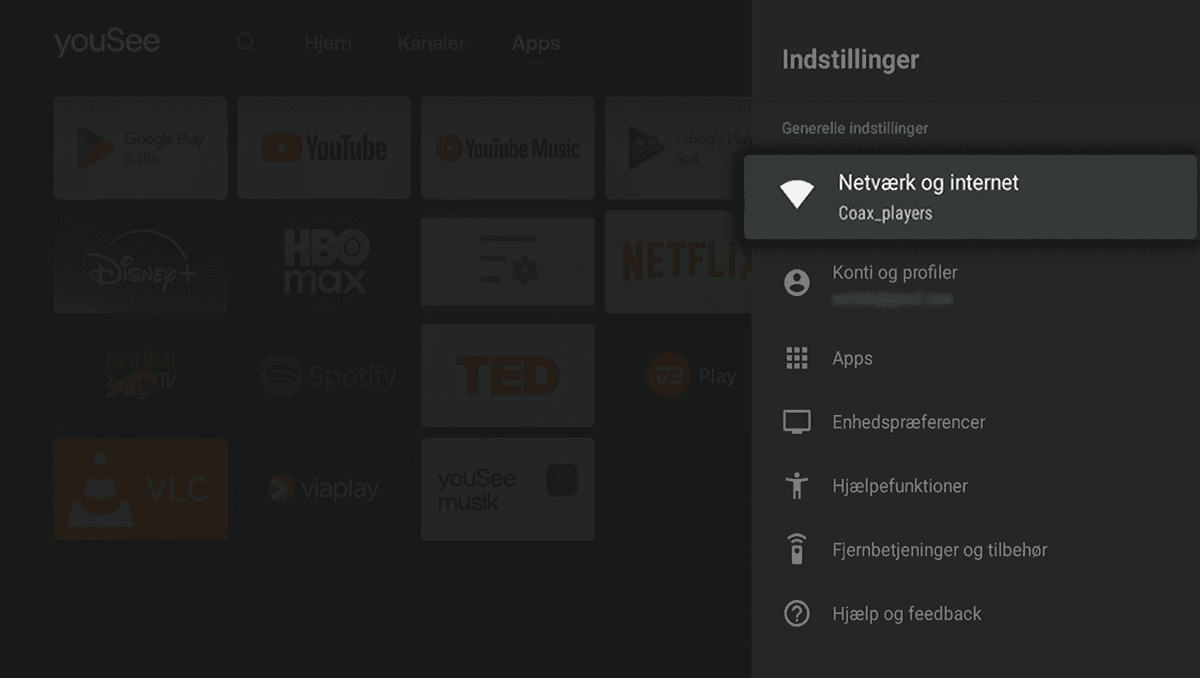The width and height of the screenshot is (1200, 678).
Task: Switch to the Hjem tab
Action: pyautogui.click(x=328, y=43)
